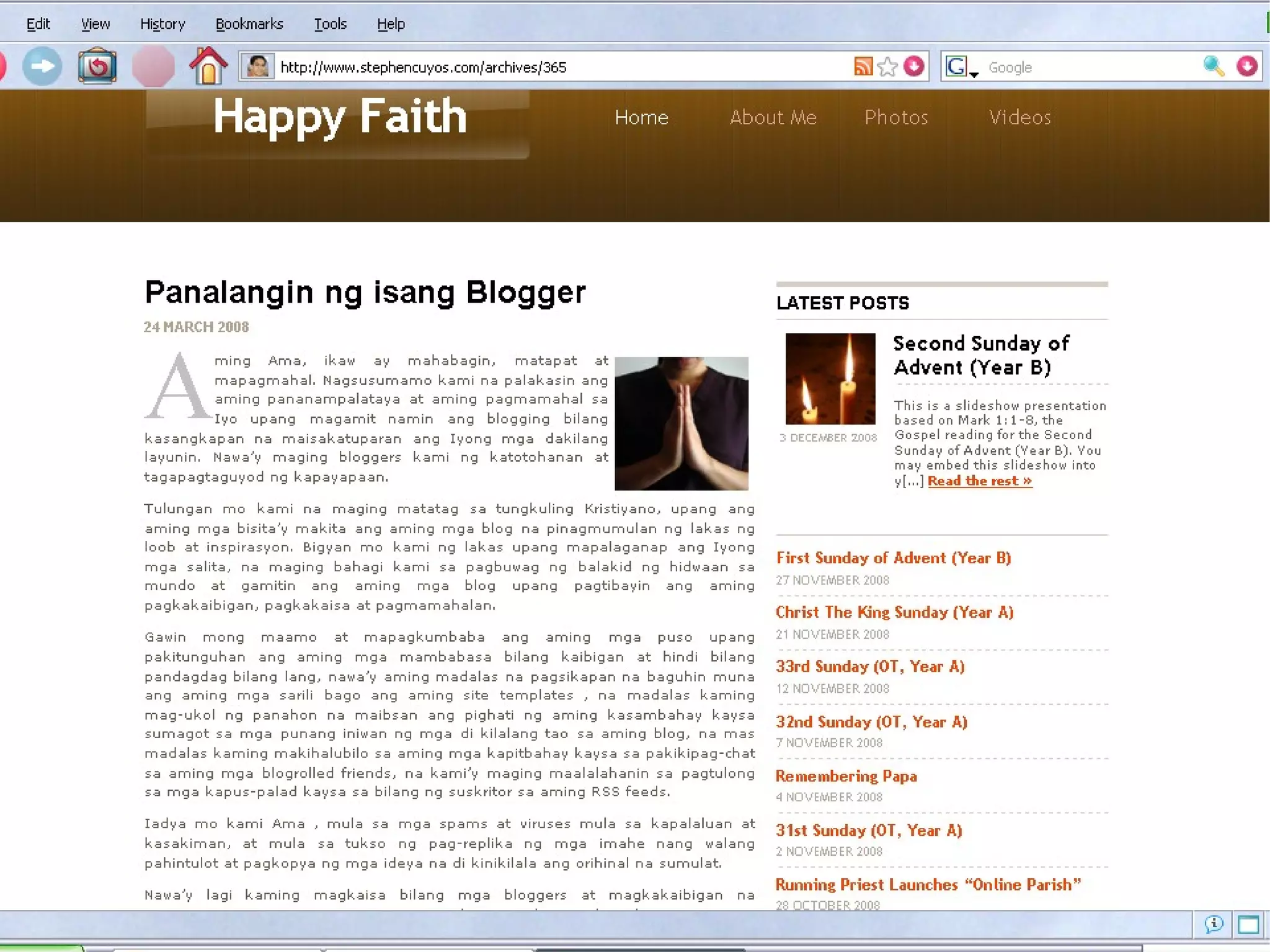Click the Read the rest link
Image resolution: width=1270 pixels, height=952 pixels.
pyautogui.click(x=979, y=481)
